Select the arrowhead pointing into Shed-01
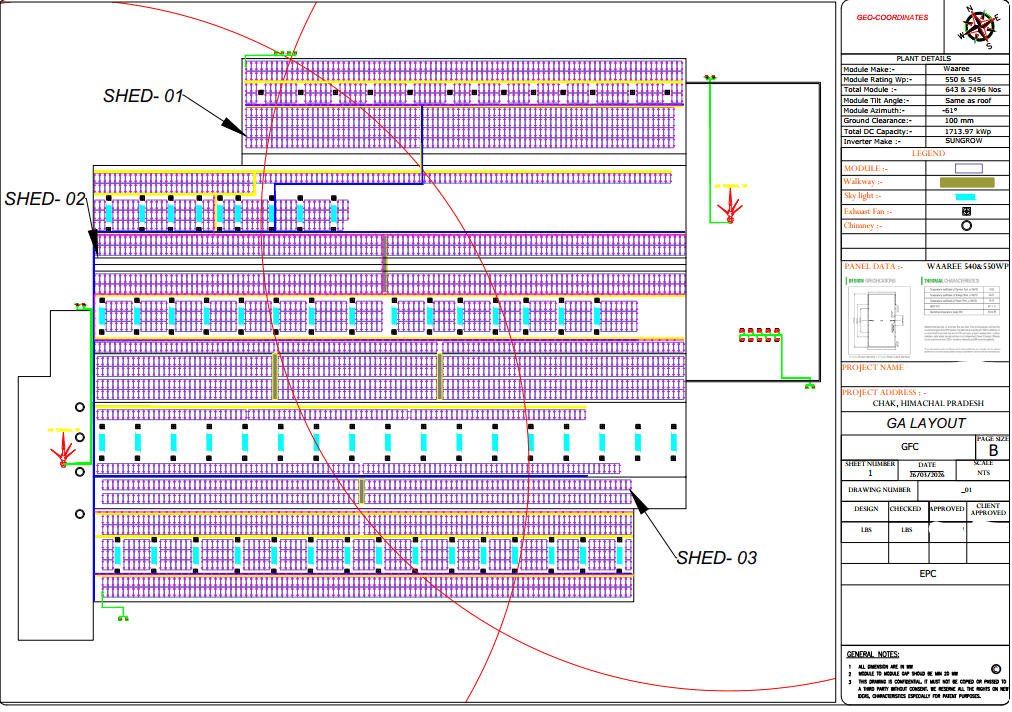This screenshot has height=712, width=1012. click(x=234, y=127)
